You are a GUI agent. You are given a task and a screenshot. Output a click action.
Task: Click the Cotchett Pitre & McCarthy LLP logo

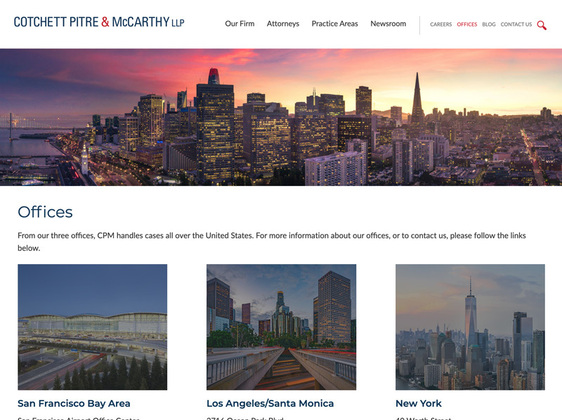tap(99, 22)
